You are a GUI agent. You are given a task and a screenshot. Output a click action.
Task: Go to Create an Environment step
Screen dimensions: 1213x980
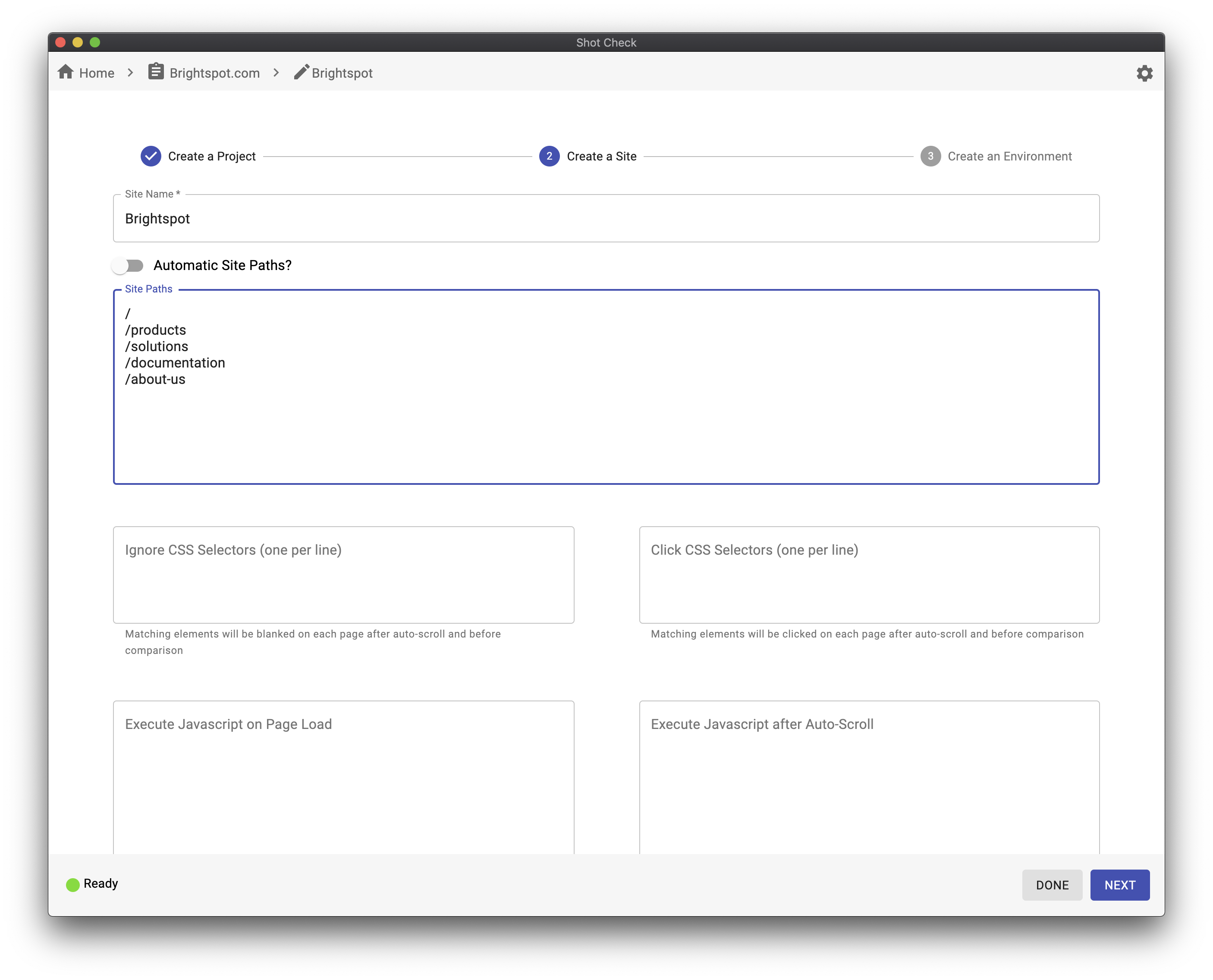coord(1009,157)
